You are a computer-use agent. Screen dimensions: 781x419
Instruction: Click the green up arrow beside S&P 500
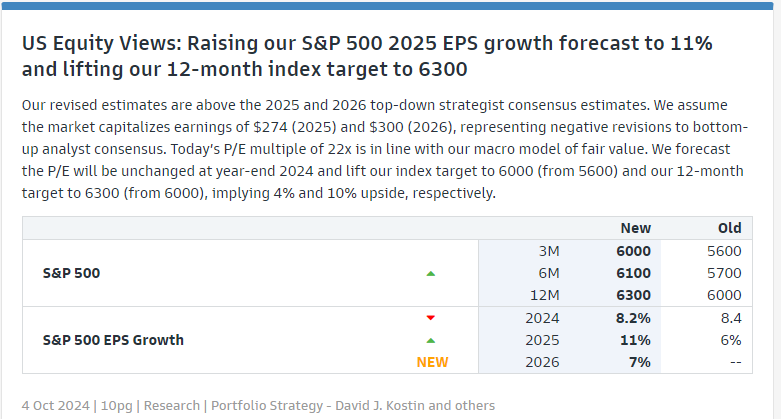(x=431, y=273)
